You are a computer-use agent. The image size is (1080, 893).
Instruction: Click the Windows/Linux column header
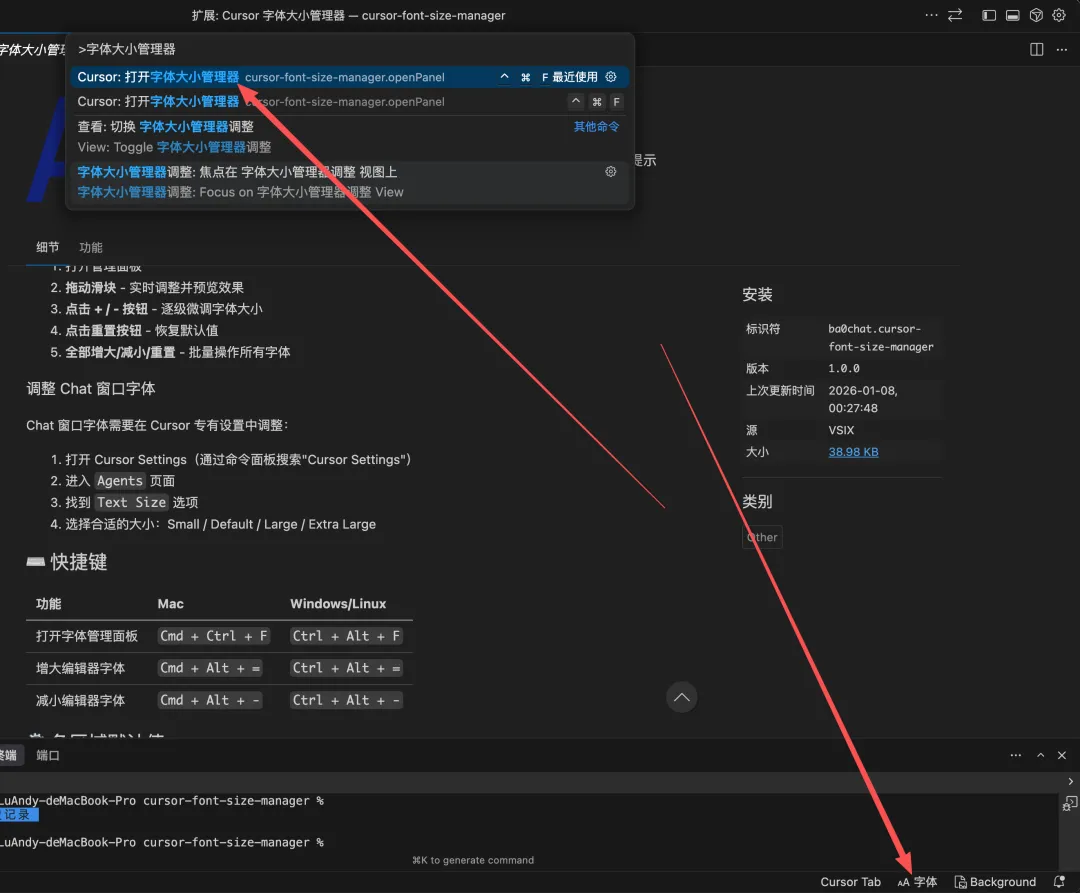tap(338, 604)
